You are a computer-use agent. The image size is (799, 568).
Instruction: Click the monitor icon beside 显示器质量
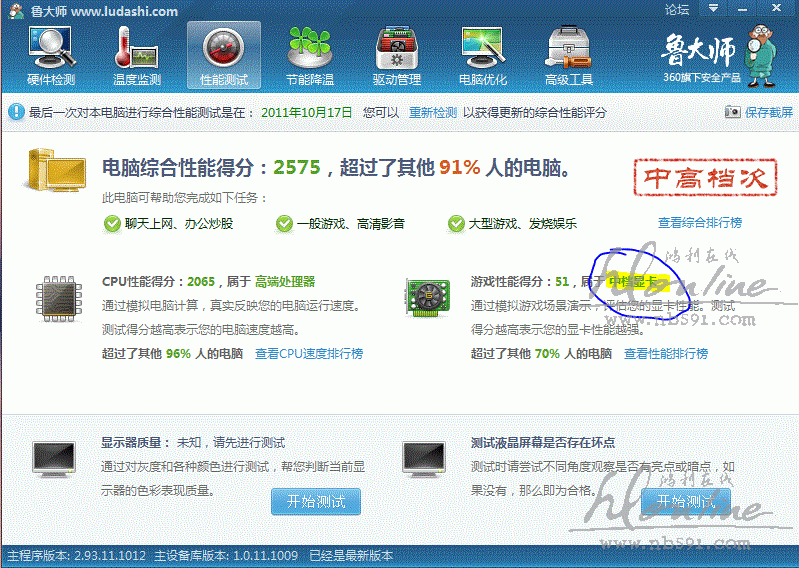(54, 459)
